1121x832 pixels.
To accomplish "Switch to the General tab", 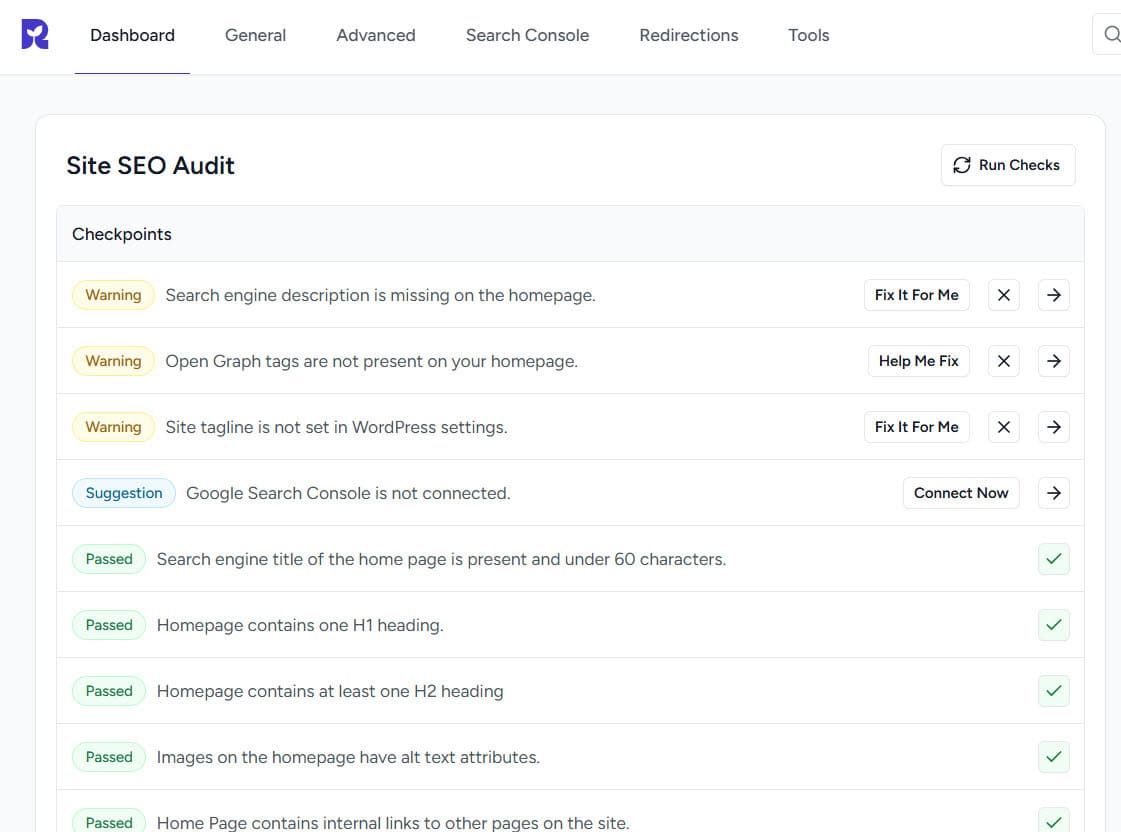I will 255,35.
